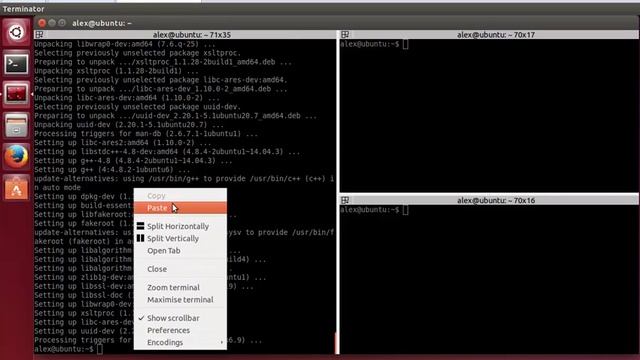The width and height of the screenshot is (640, 360).
Task: Click Split Vertically icon in context menu
Action: point(140,238)
